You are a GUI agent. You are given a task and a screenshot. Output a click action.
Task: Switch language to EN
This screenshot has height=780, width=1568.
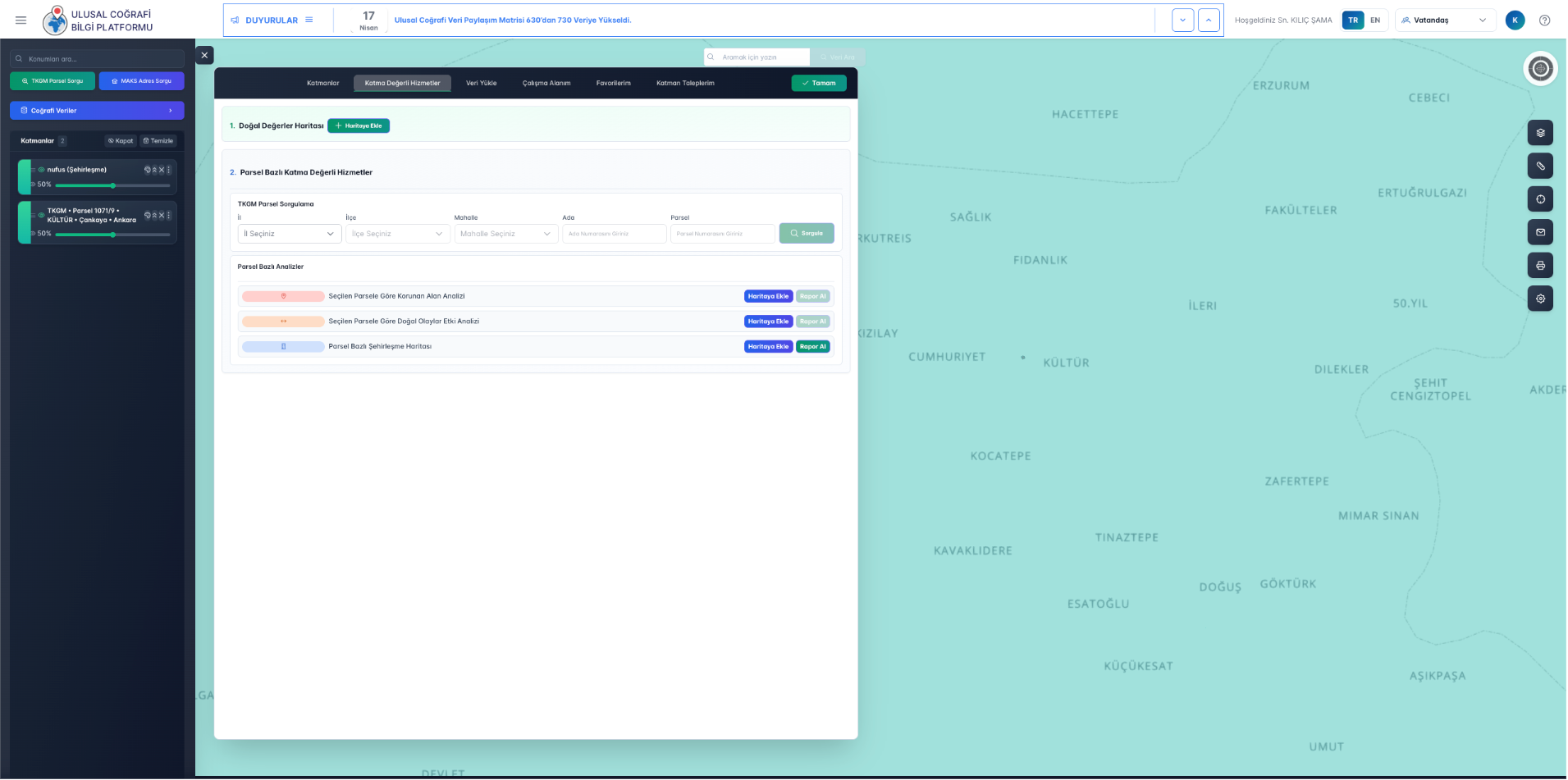1375,21
